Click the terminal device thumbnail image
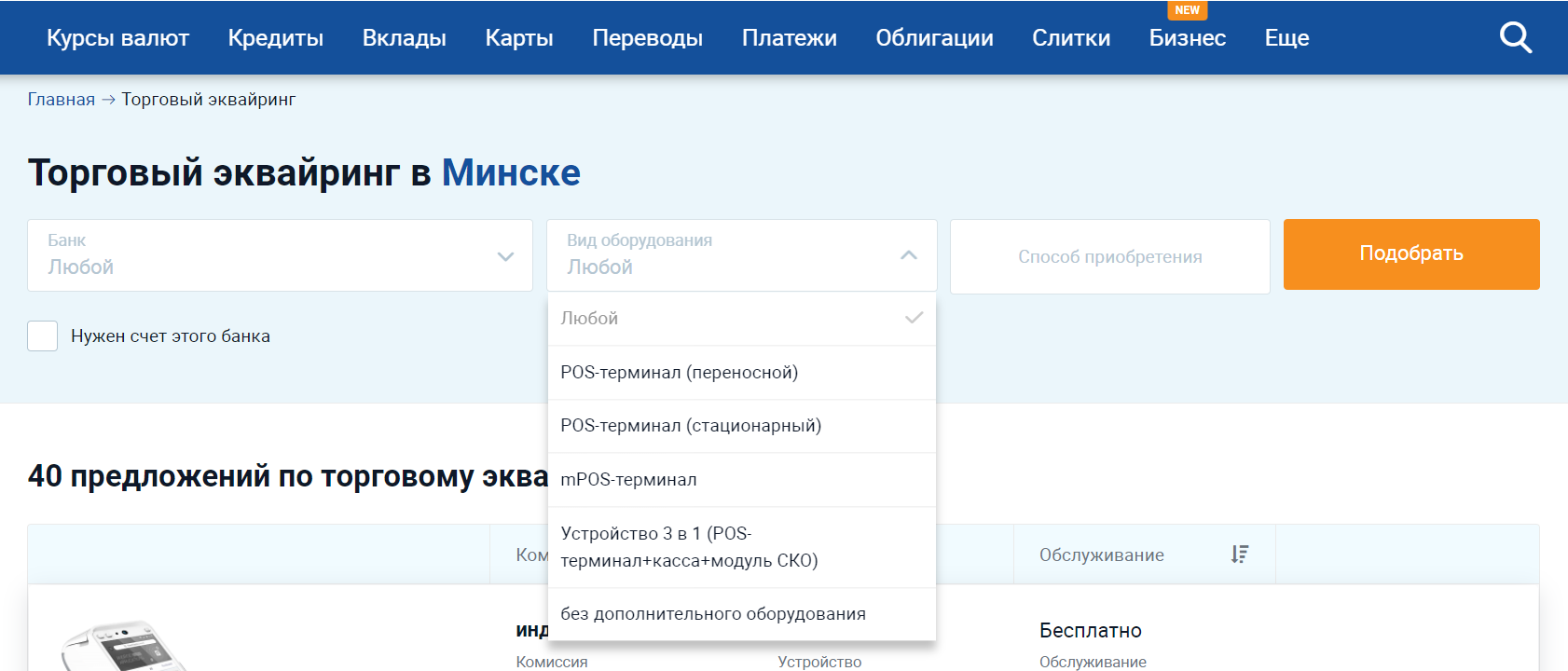 (x=121, y=647)
